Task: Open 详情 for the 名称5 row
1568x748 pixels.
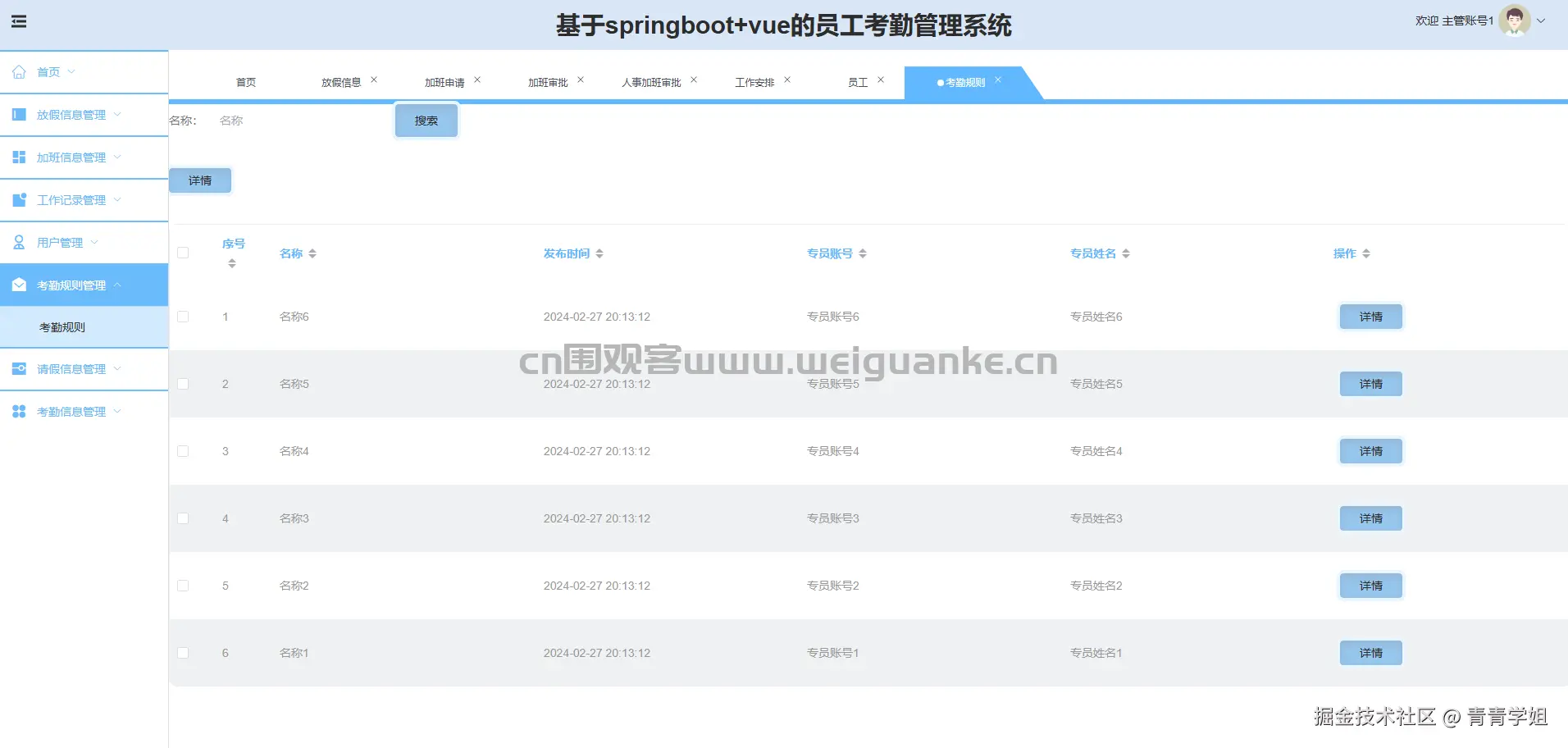Action: point(1371,384)
